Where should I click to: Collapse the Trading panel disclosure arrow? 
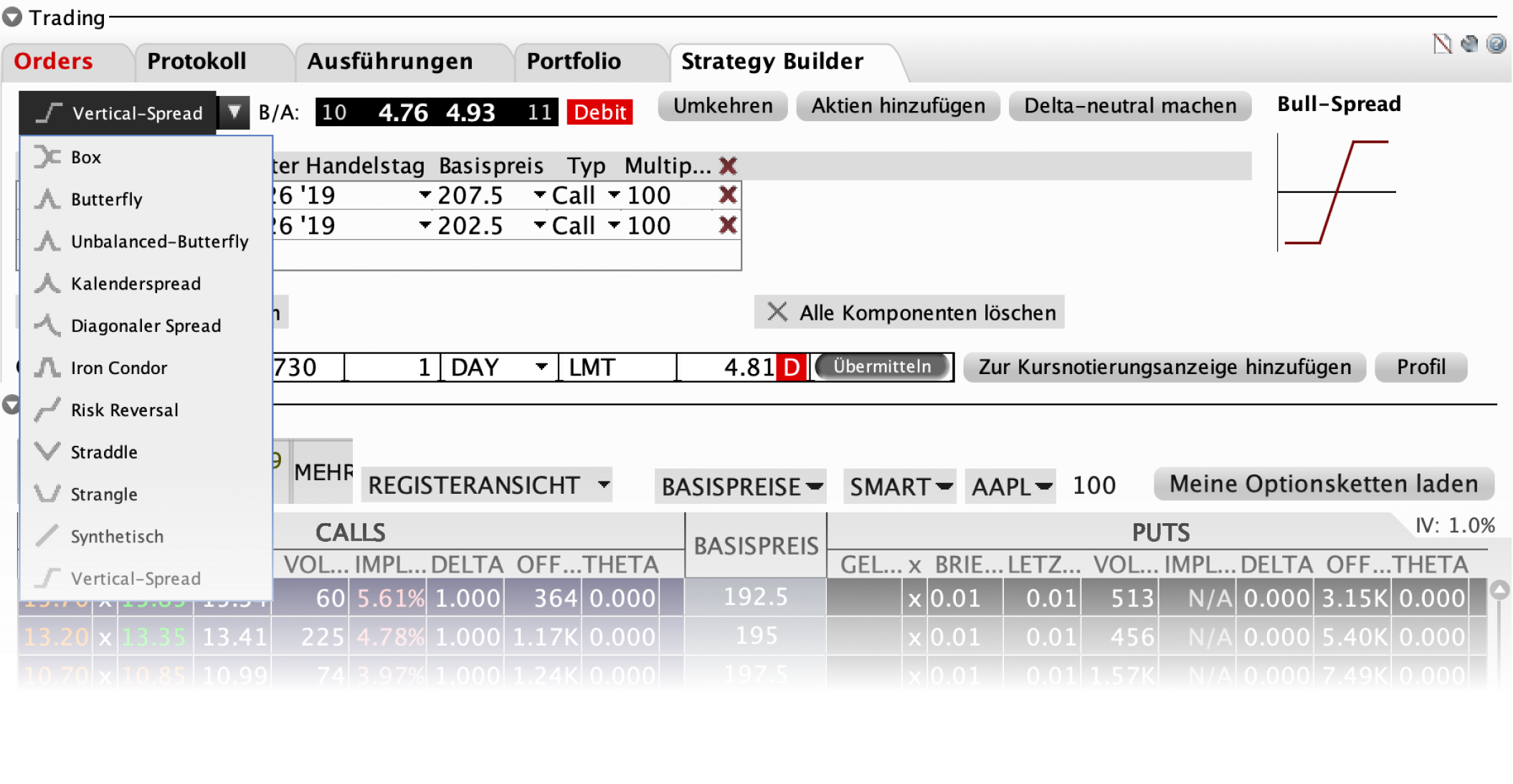(12, 17)
